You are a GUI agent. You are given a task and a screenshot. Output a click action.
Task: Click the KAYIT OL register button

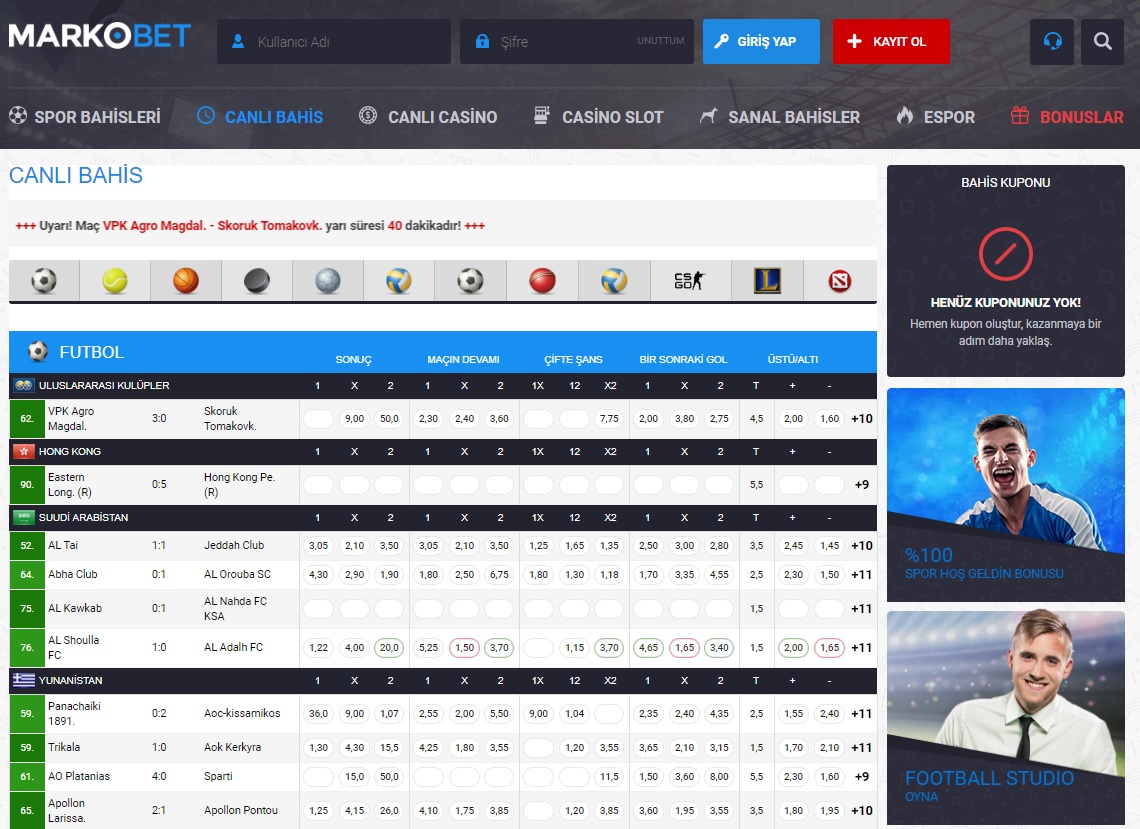coord(891,41)
